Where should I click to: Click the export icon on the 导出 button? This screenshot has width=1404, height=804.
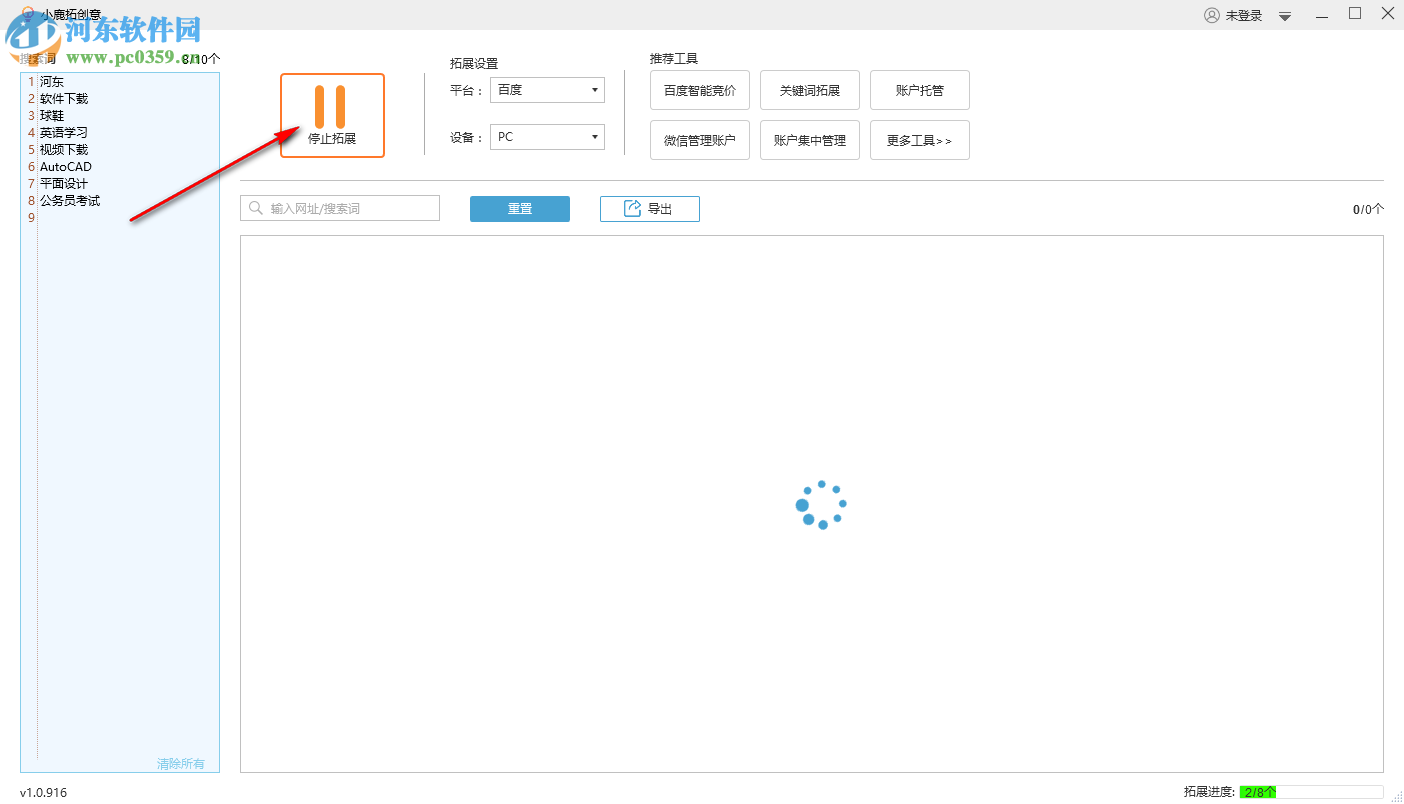632,209
